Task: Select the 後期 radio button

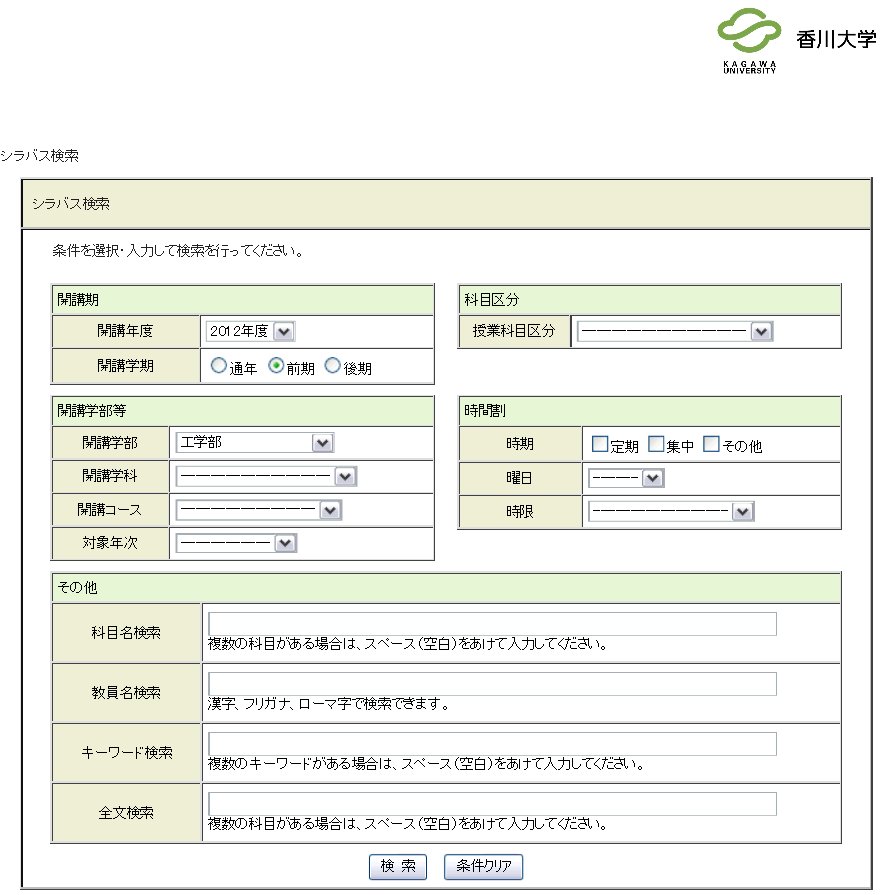Action: (333, 366)
